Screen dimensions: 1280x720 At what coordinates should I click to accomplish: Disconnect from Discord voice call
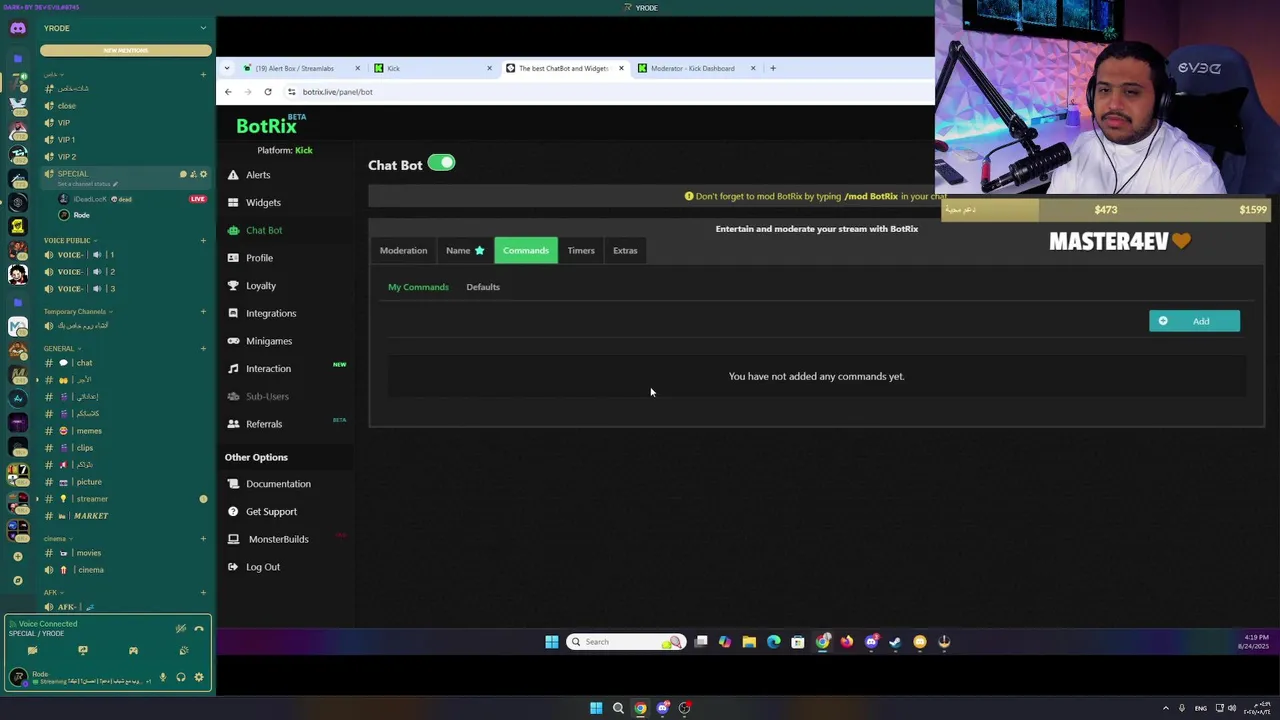[199, 629]
